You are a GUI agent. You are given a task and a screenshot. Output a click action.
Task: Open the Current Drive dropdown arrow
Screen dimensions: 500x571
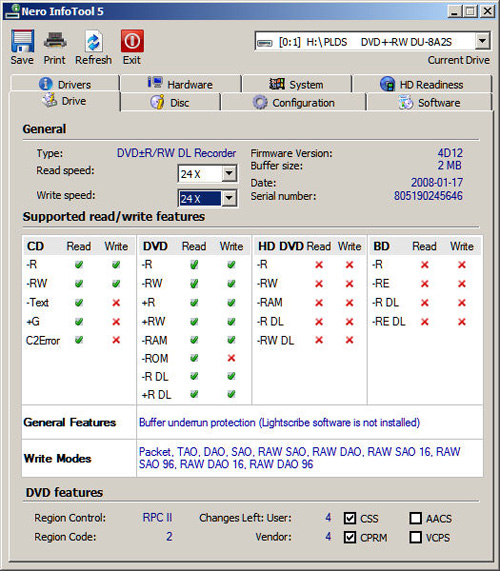tap(482, 41)
